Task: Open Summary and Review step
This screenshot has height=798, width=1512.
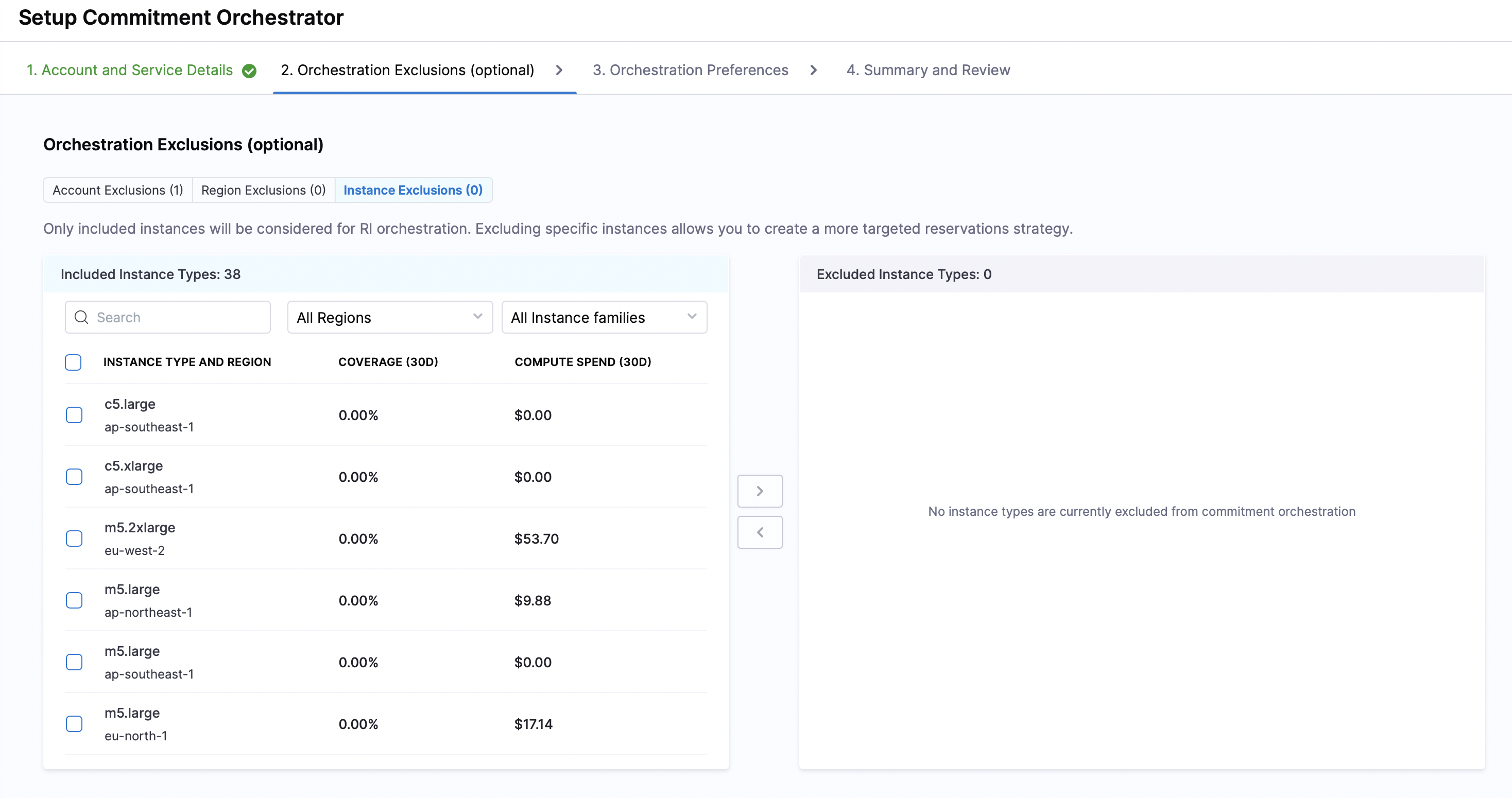Action: [x=928, y=71]
